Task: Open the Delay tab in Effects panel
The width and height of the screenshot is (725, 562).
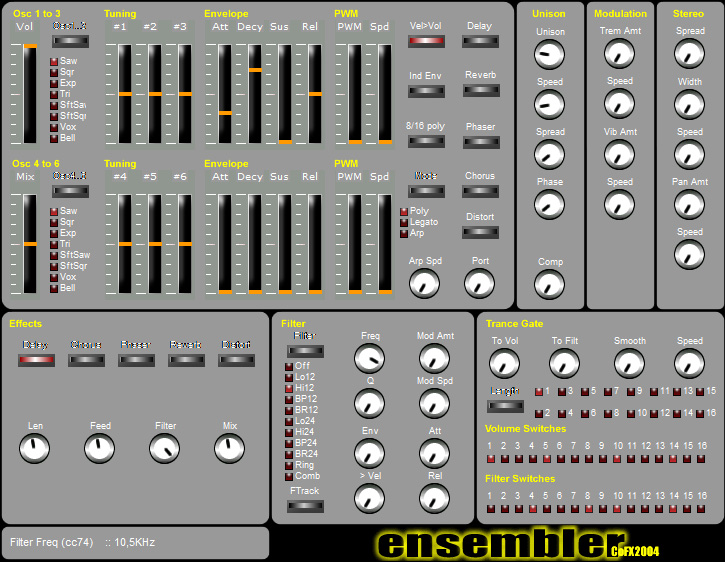Action: point(37,360)
